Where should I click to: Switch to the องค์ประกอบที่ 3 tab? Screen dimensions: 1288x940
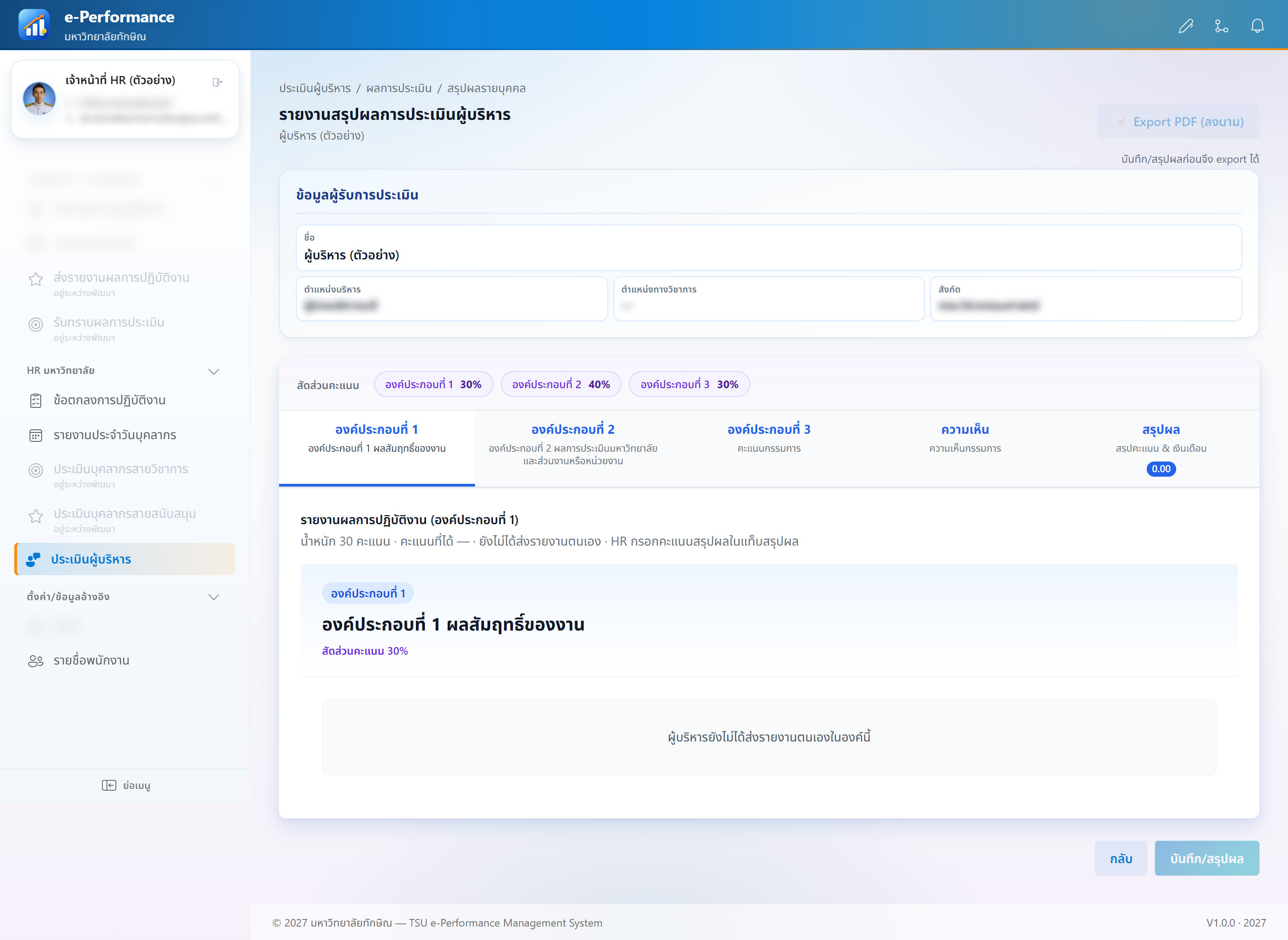click(x=769, y=448)
